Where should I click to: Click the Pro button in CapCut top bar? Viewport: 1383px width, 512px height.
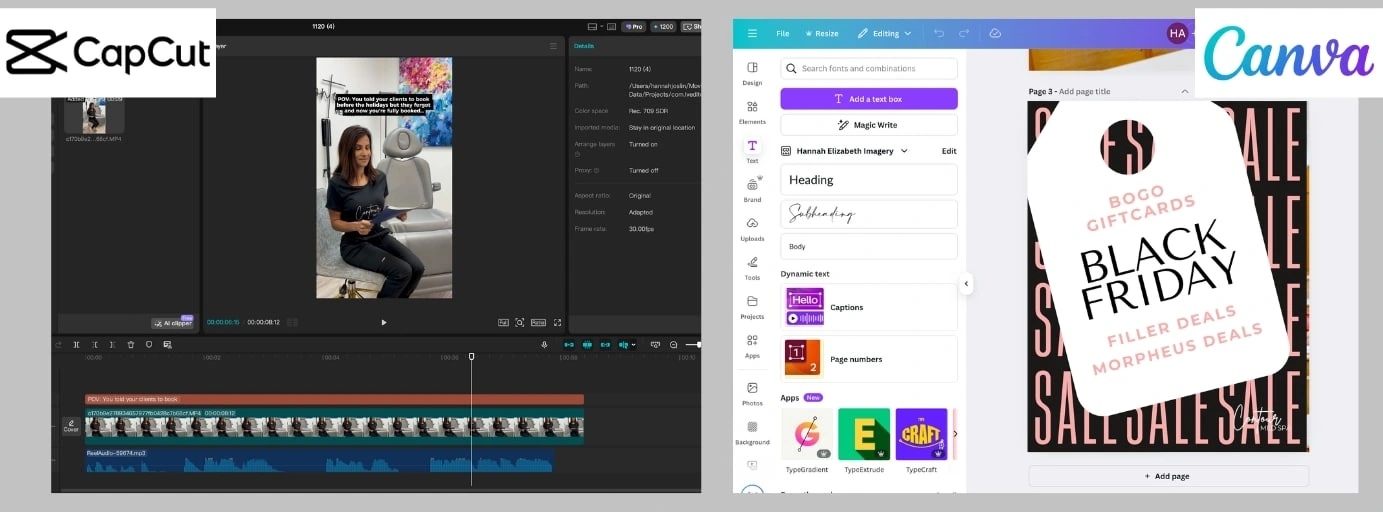[x=633, y=27]
